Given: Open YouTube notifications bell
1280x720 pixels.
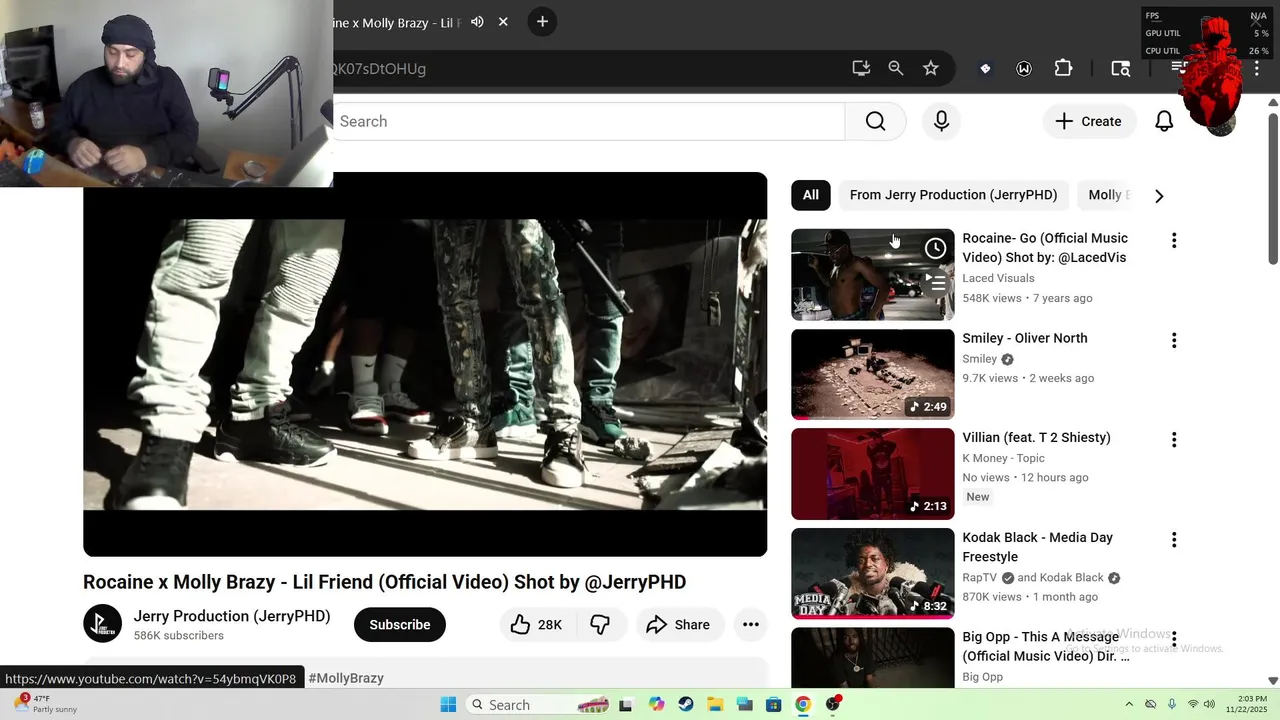Looking at the screenshot, I should click(x=1164, y=121).
